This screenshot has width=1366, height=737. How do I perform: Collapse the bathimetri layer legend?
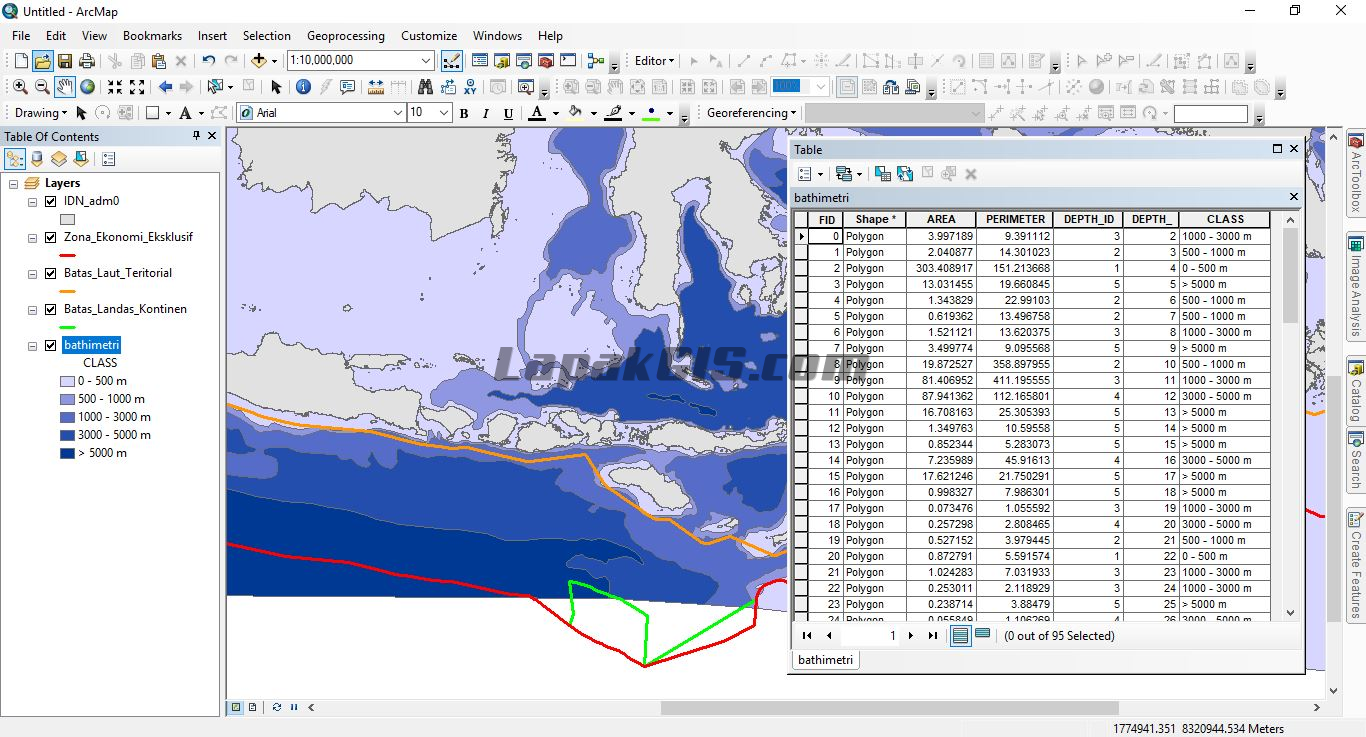tap(31, 345)
